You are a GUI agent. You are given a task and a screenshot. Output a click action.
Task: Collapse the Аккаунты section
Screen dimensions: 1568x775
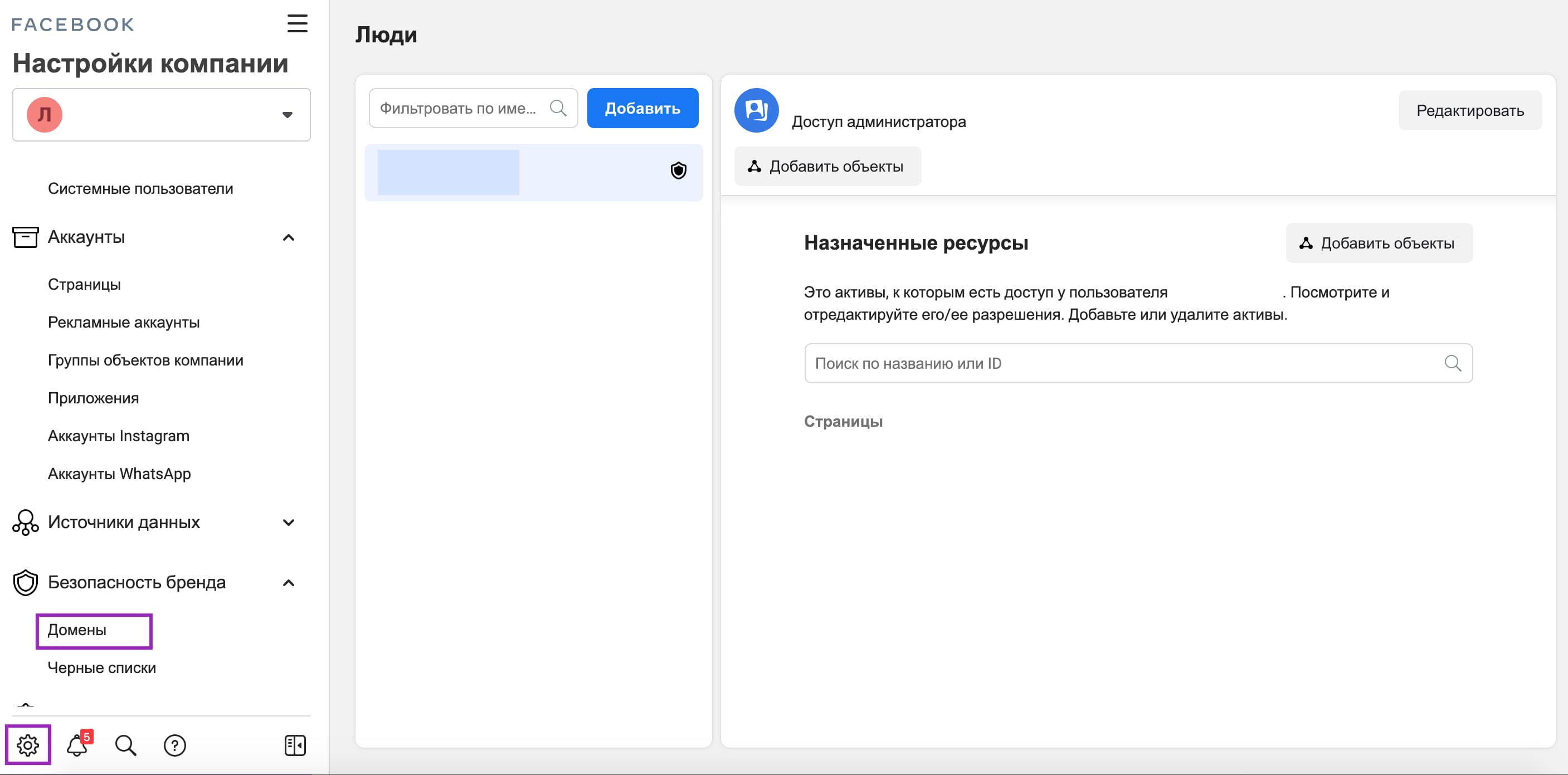(x=289, y=237)
